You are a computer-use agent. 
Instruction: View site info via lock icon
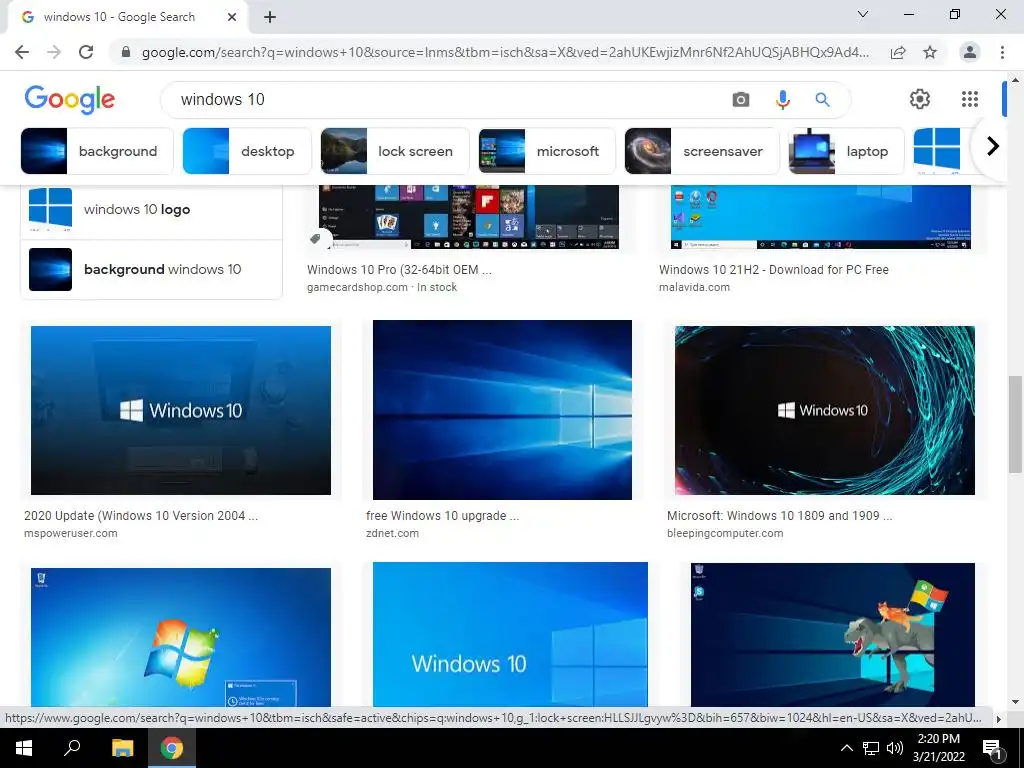[125, 52]
